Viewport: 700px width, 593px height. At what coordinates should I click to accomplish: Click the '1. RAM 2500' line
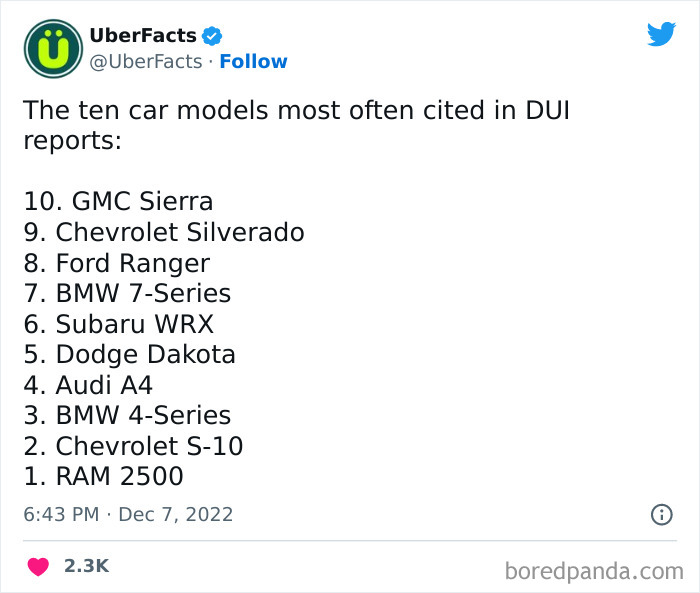(x=103, y=476)
